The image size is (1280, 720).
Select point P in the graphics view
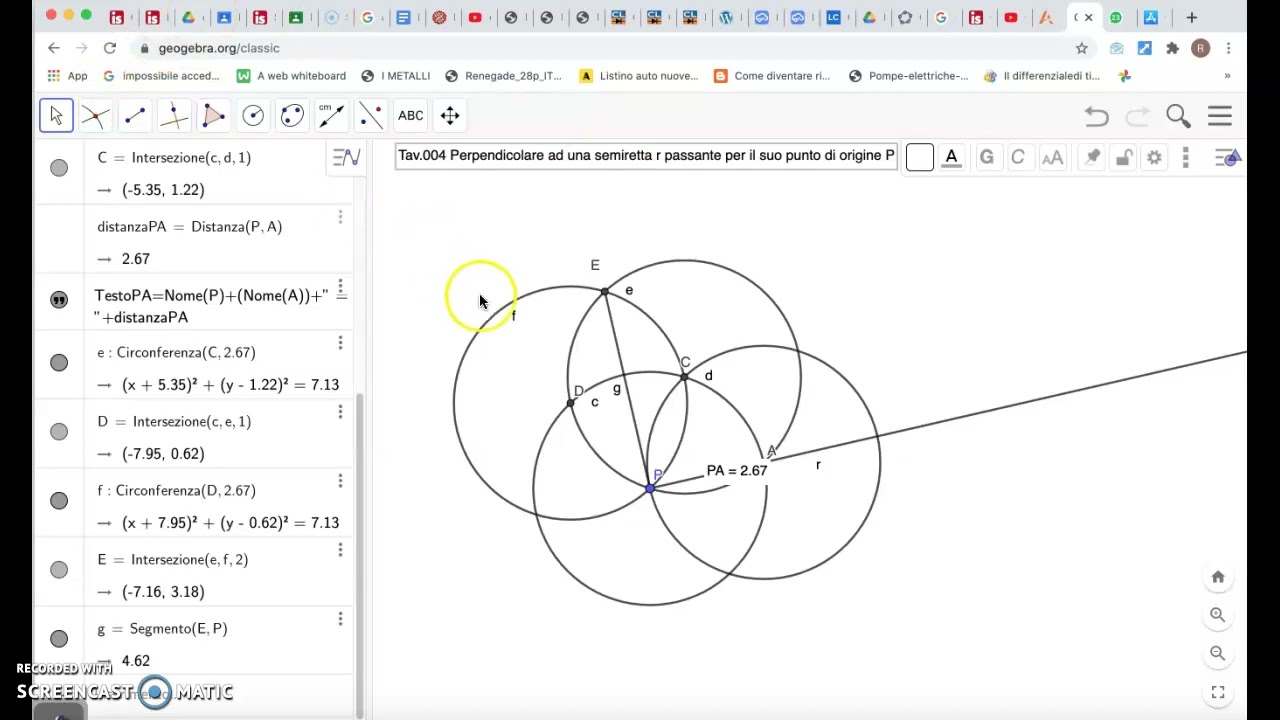650,488
